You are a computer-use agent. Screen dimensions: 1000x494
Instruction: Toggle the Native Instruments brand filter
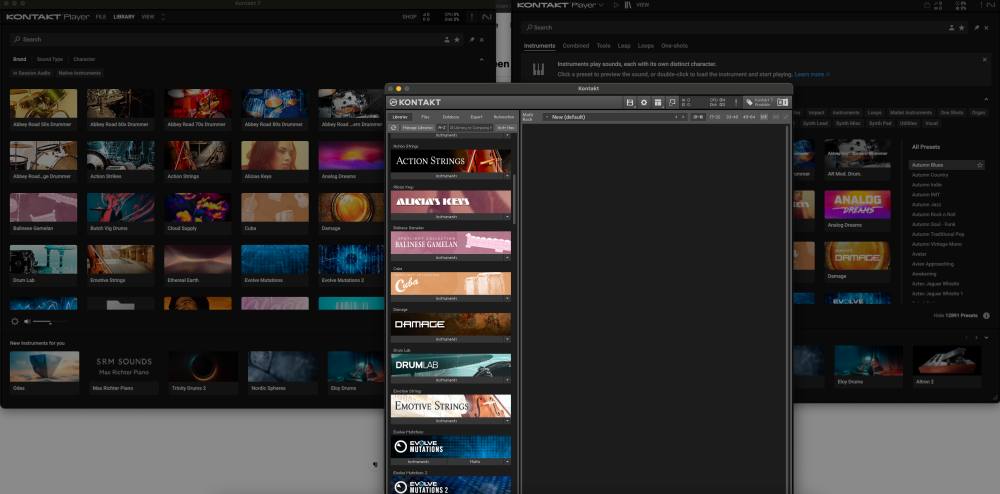pyautogui.click(x=79, y=73)
